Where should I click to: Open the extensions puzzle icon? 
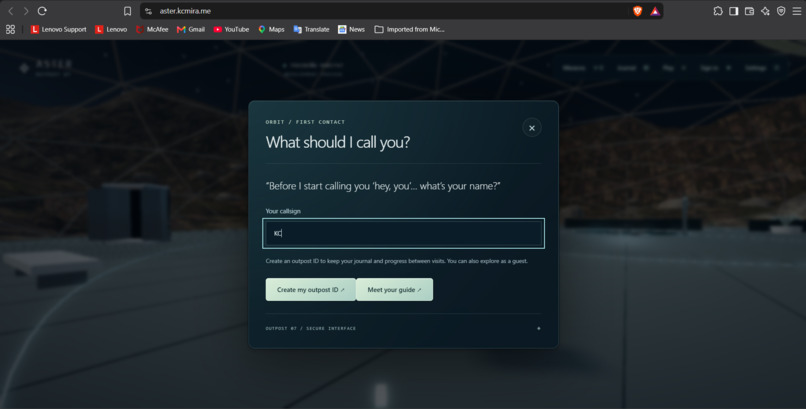718,11
